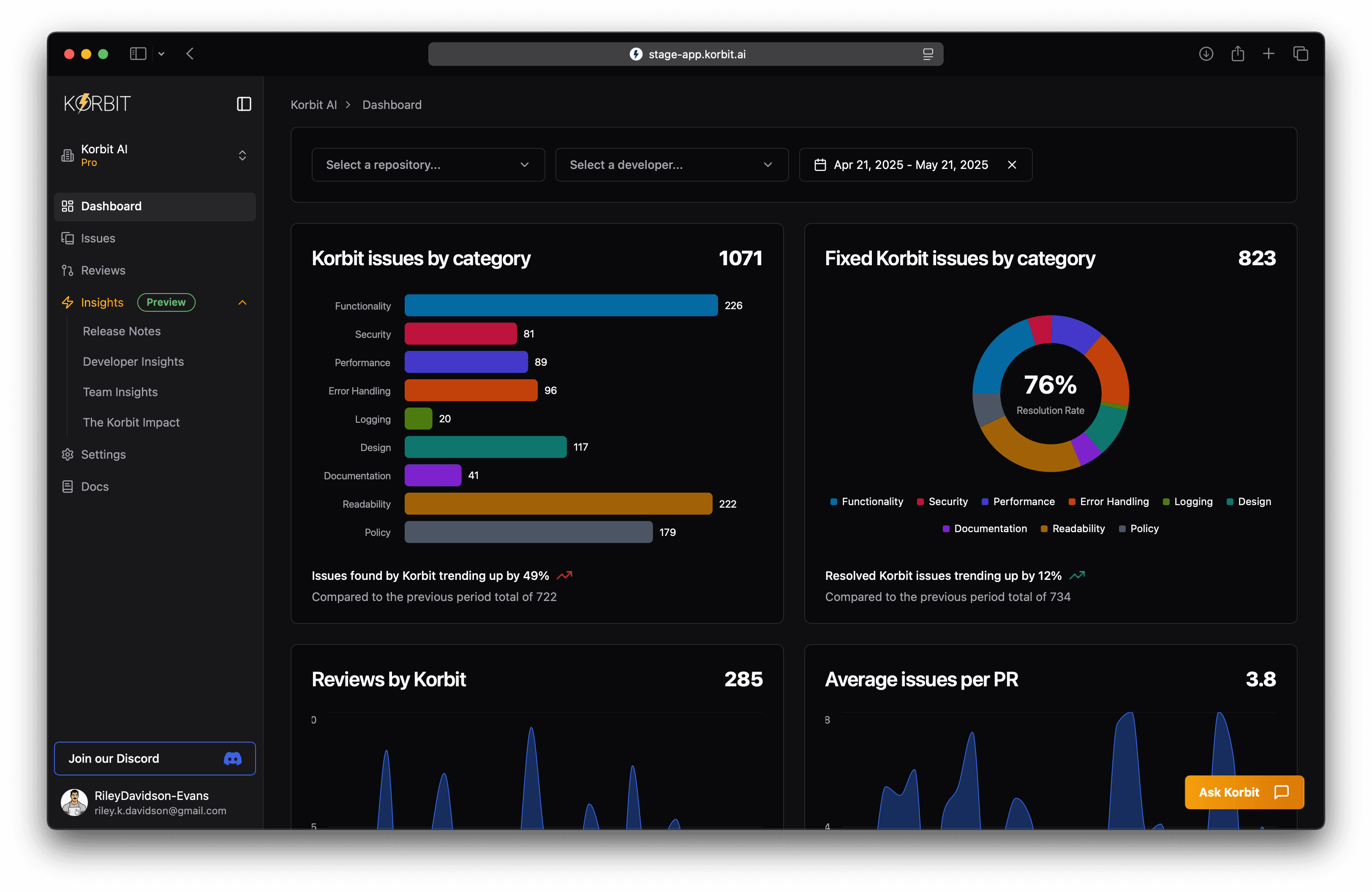Image resolution: width=1372 pixels, height=892 pixels.
Task: Open a new tab with plus icon
Action: [x=1269, y=54]
